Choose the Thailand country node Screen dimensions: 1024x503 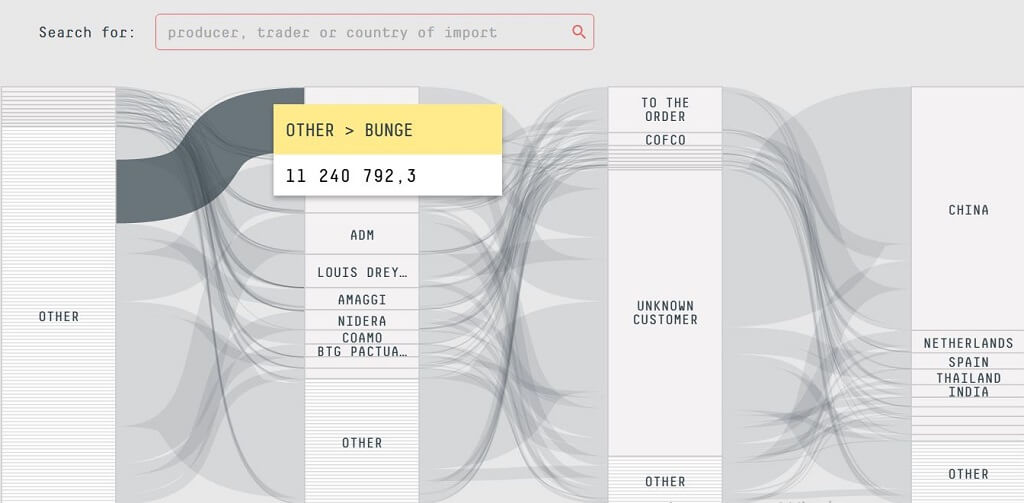point(967,378)
